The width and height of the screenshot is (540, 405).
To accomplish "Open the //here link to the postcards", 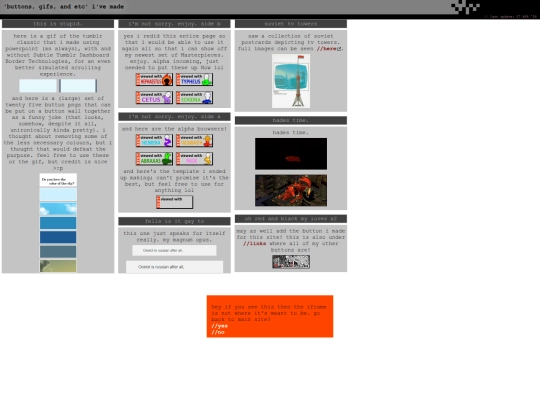I will 326,49.
